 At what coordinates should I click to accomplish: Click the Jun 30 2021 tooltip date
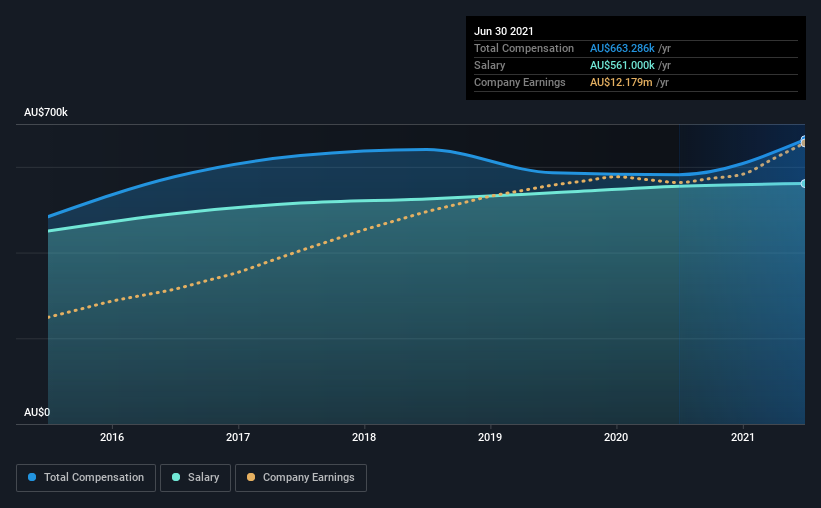[504, 31]
